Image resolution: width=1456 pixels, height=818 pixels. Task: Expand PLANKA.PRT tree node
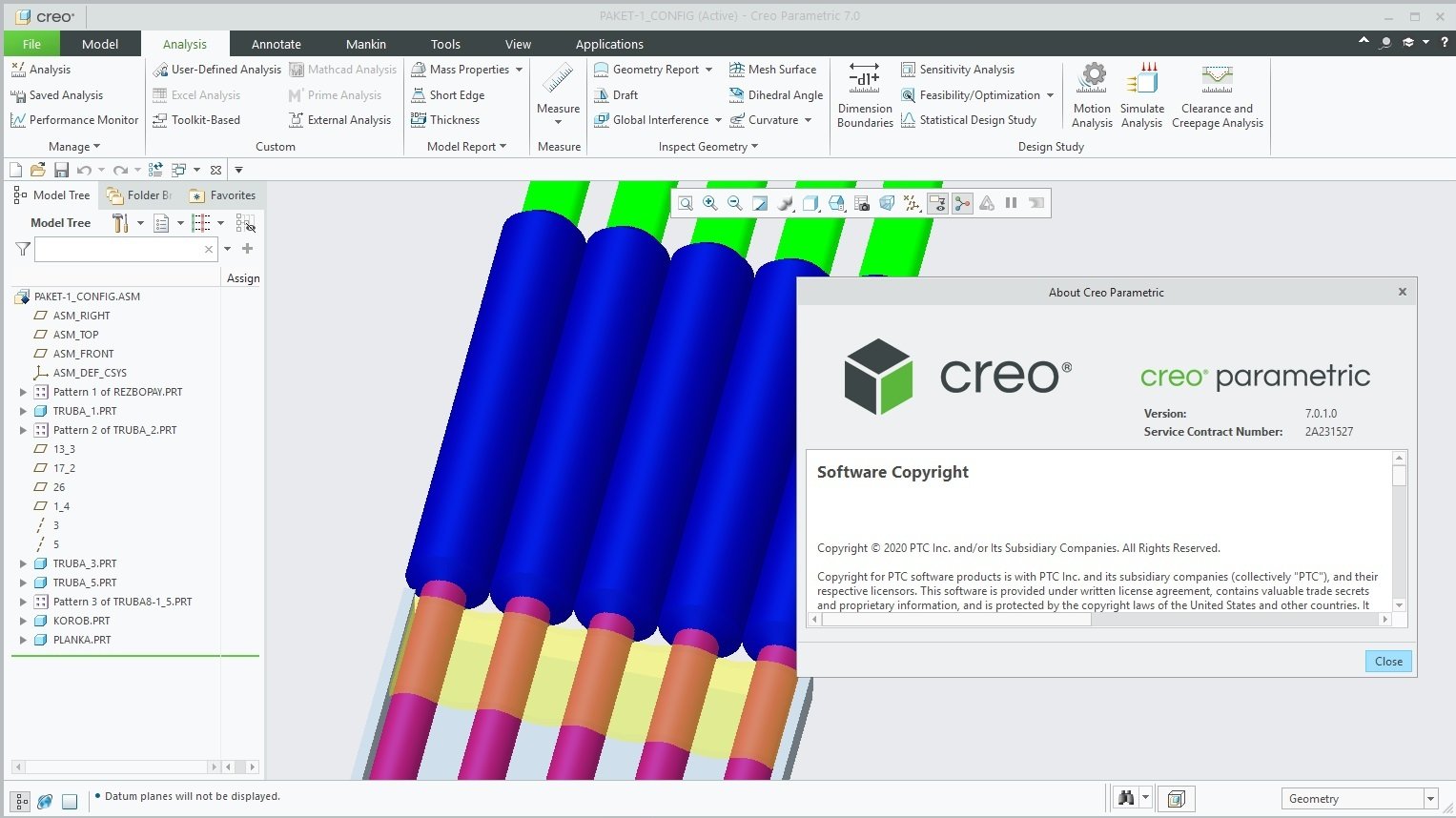23,640
